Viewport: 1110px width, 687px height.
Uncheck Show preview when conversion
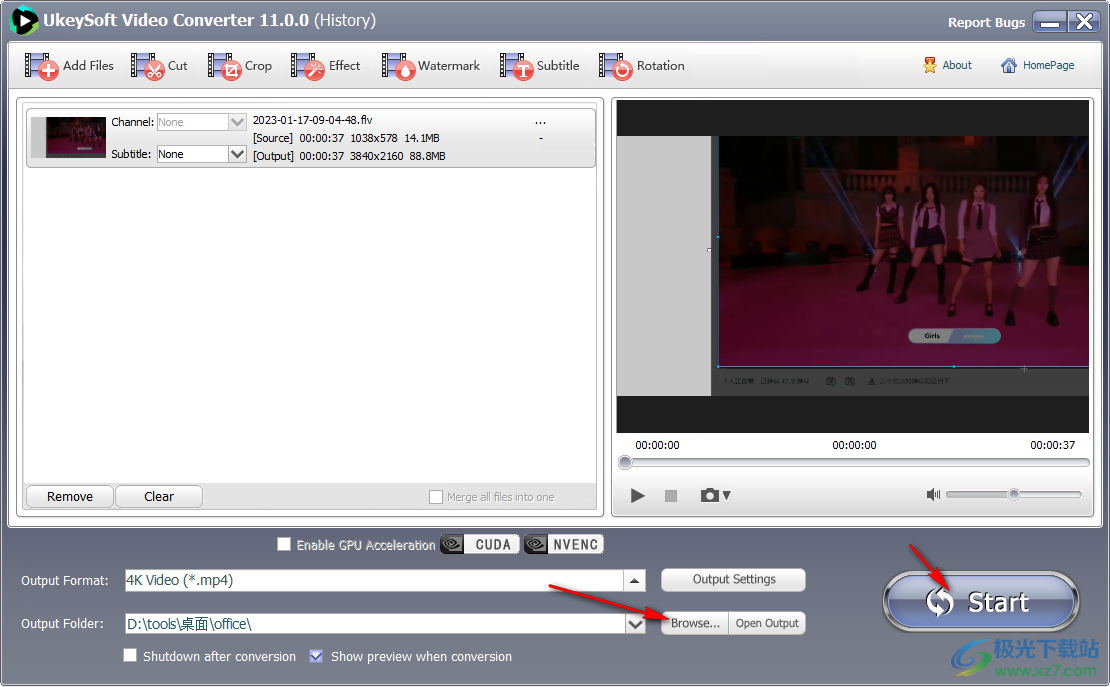(316, 656)
